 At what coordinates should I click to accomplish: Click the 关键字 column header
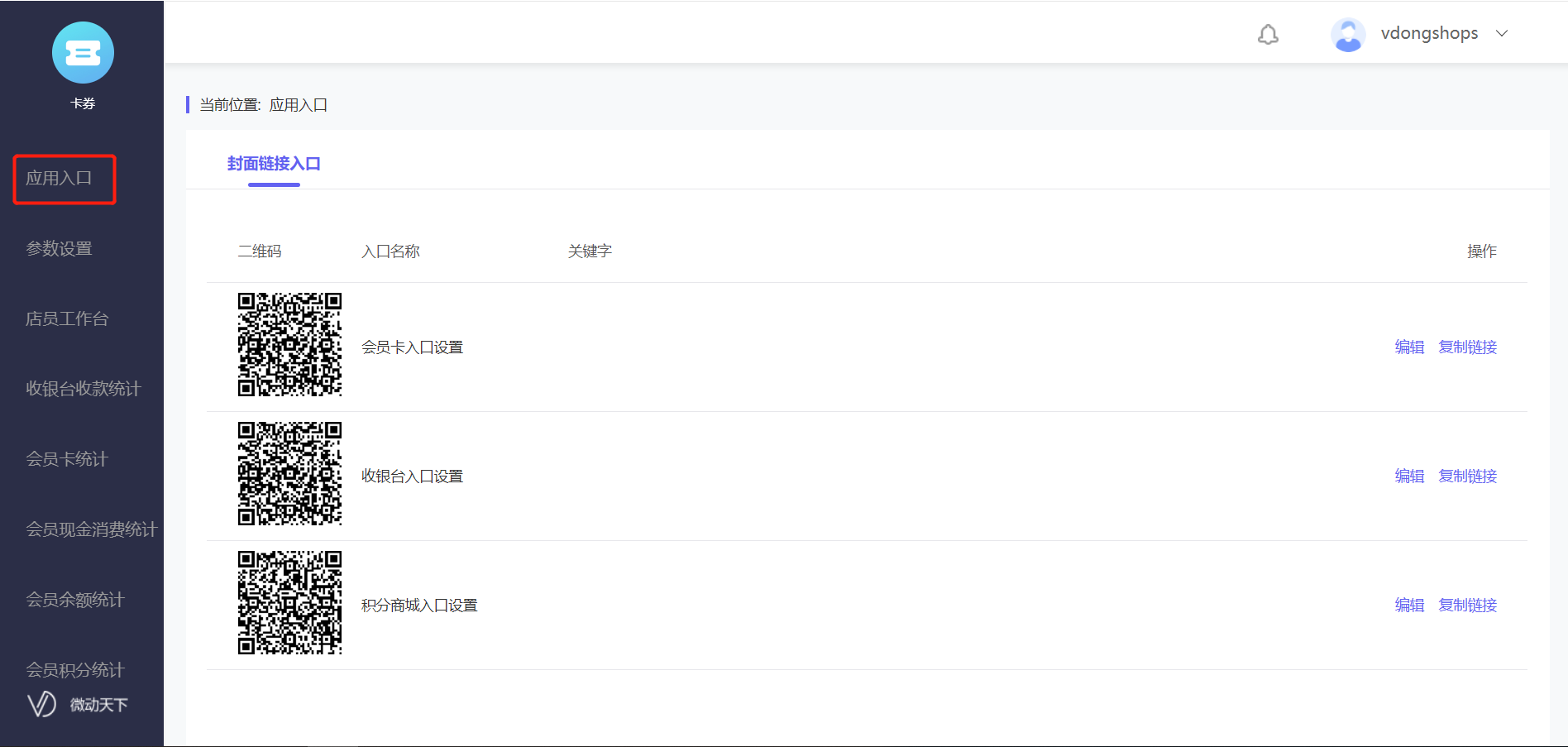point(590,251)
